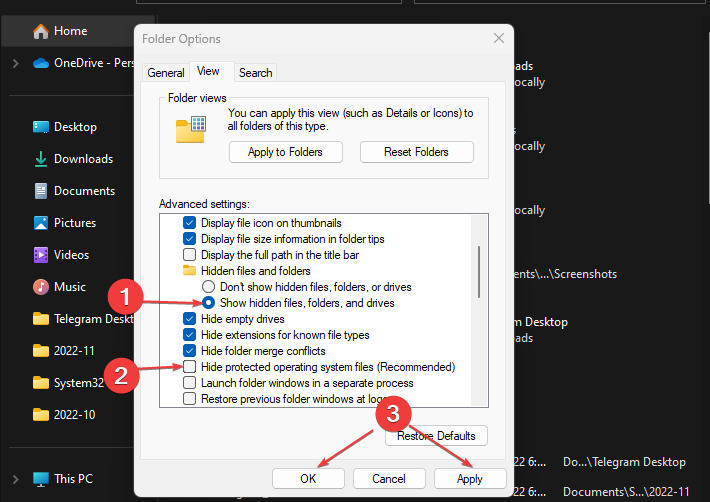
Task: Expand the This PC tree node chevron
Action: point(15,479)
